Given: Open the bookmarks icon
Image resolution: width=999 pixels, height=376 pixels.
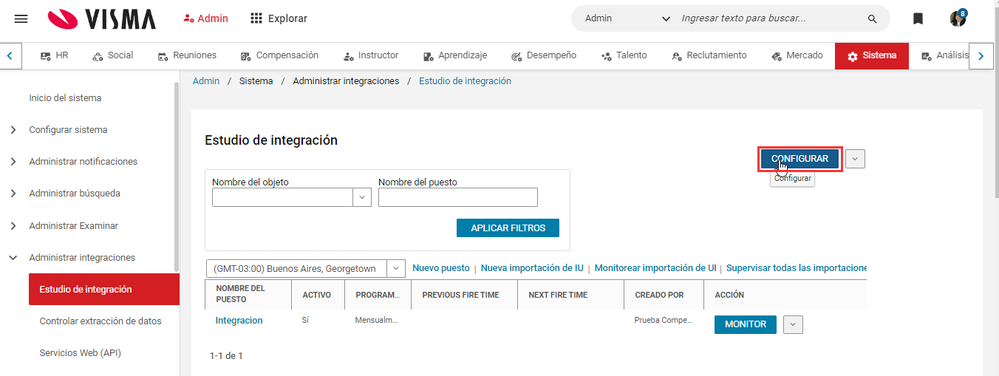Looking at the screenshot, I should 917,19.
